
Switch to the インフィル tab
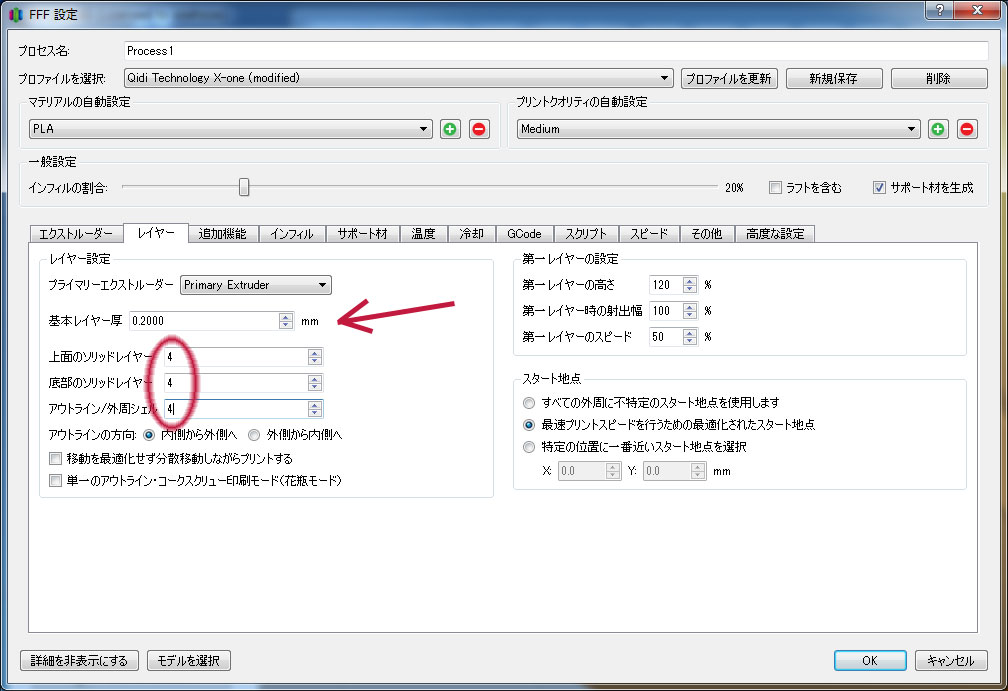tap(292, 234)
